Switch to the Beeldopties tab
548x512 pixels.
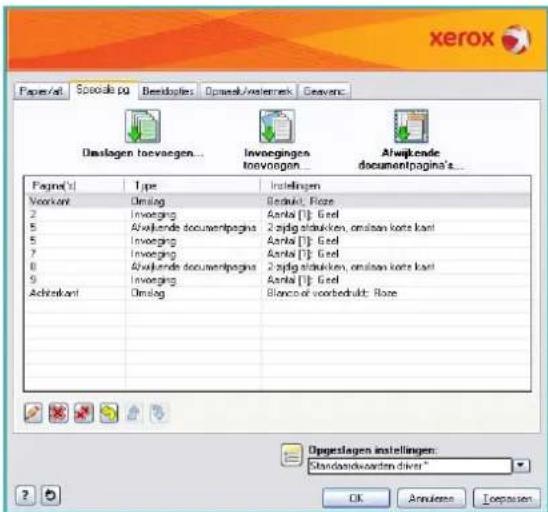tap(168, 91)
